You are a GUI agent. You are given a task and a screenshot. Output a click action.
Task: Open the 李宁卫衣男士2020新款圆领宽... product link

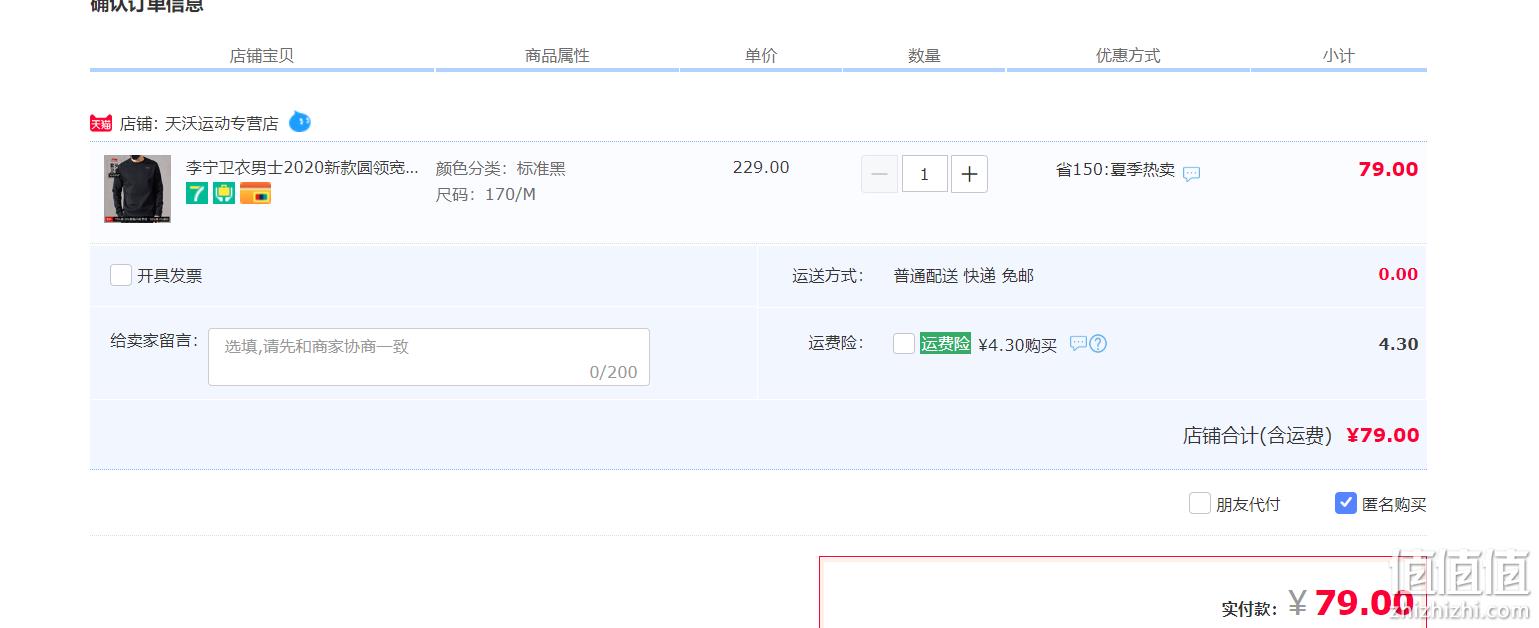pyautogui.click(x=302, y=167)
